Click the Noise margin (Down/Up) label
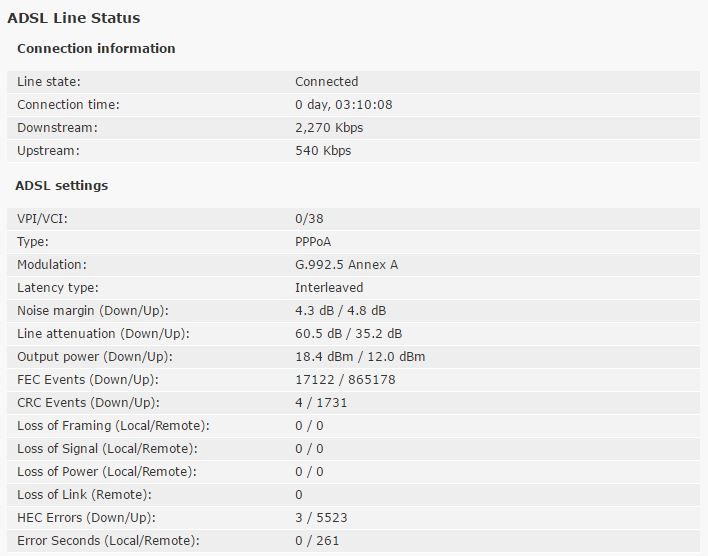The width and height of the screenshot is (708, 556). (x=93, y=311)
